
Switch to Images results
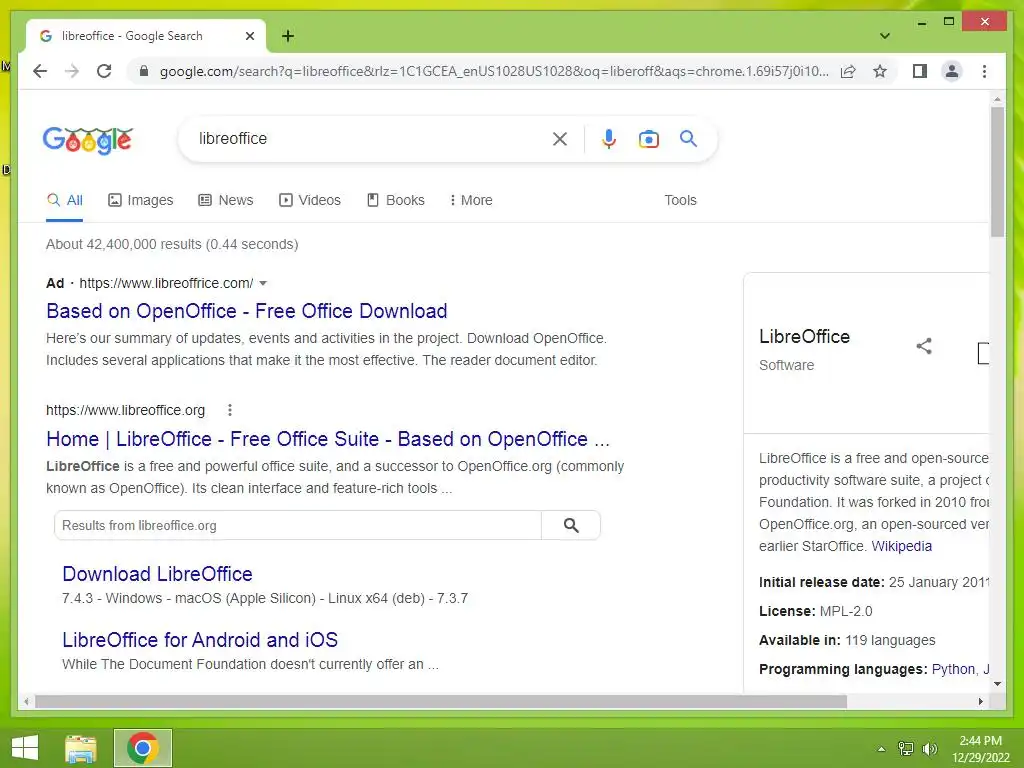140,200
